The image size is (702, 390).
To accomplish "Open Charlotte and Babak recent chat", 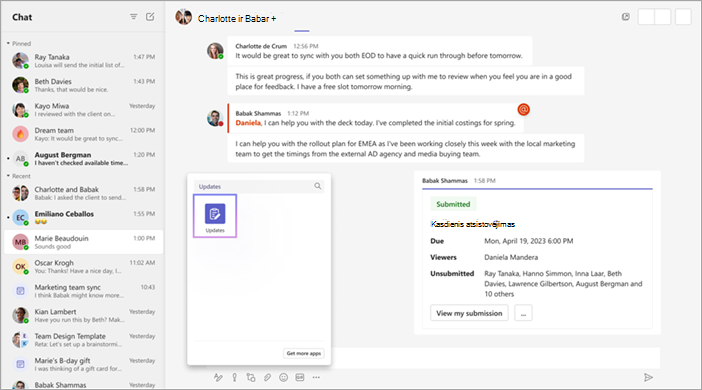I will [x=83, y=193].
